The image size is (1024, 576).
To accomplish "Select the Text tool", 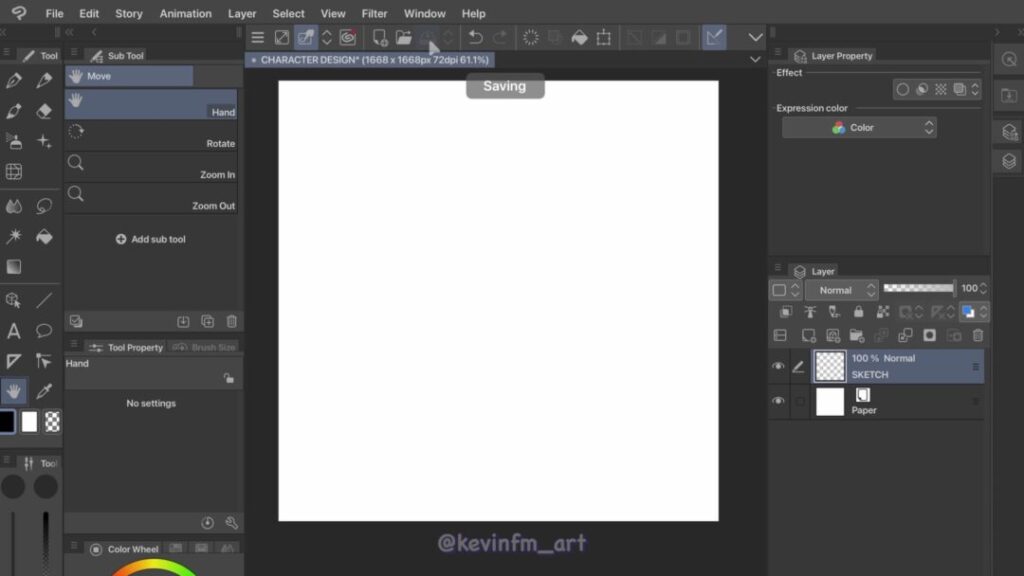I will tap(14, 331).
